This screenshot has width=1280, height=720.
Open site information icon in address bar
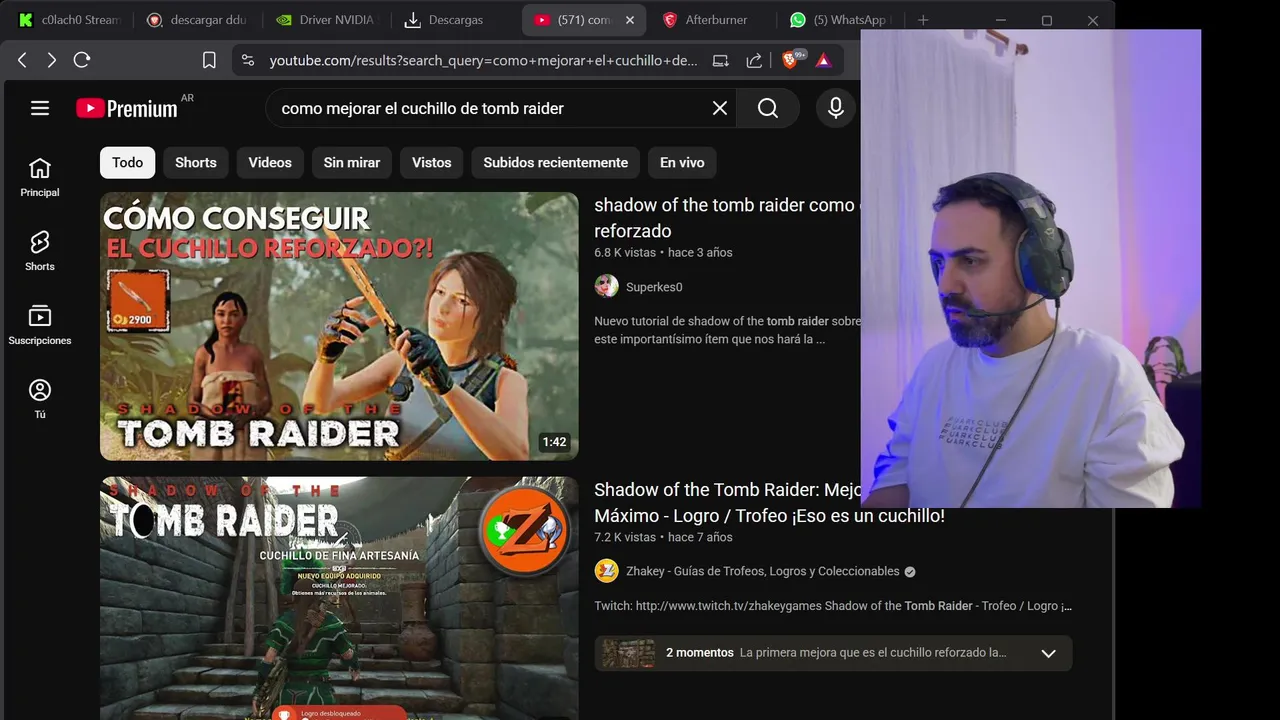pyautogui.click(x=248, y=60)
